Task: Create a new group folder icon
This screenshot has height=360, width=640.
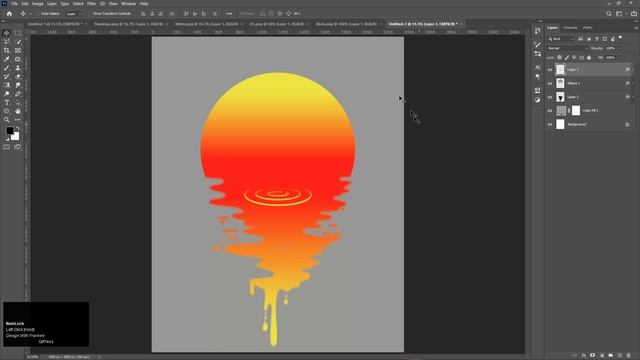Action: (x=611, y=356)
